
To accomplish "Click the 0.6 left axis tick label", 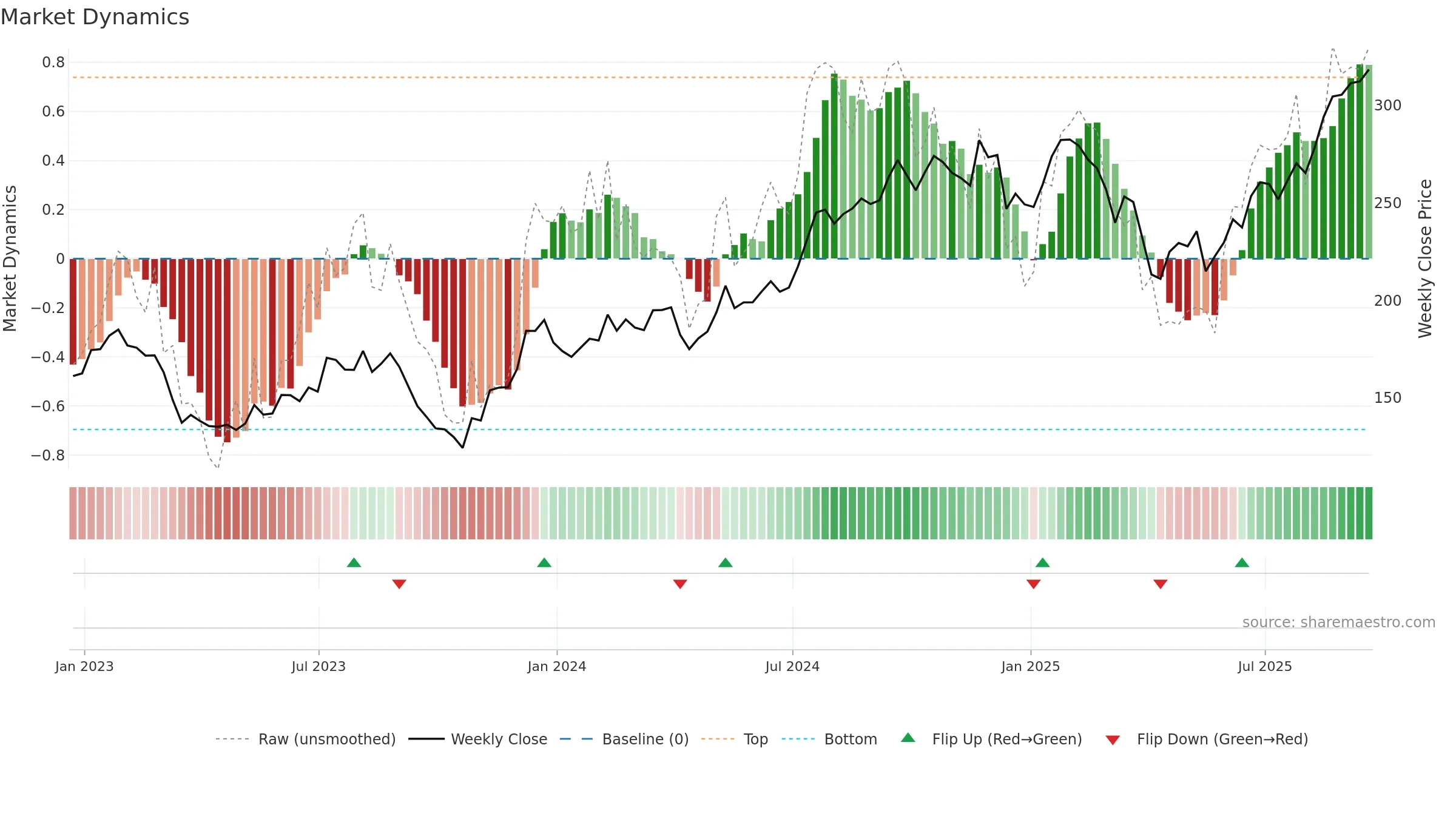I will (53, 112).
